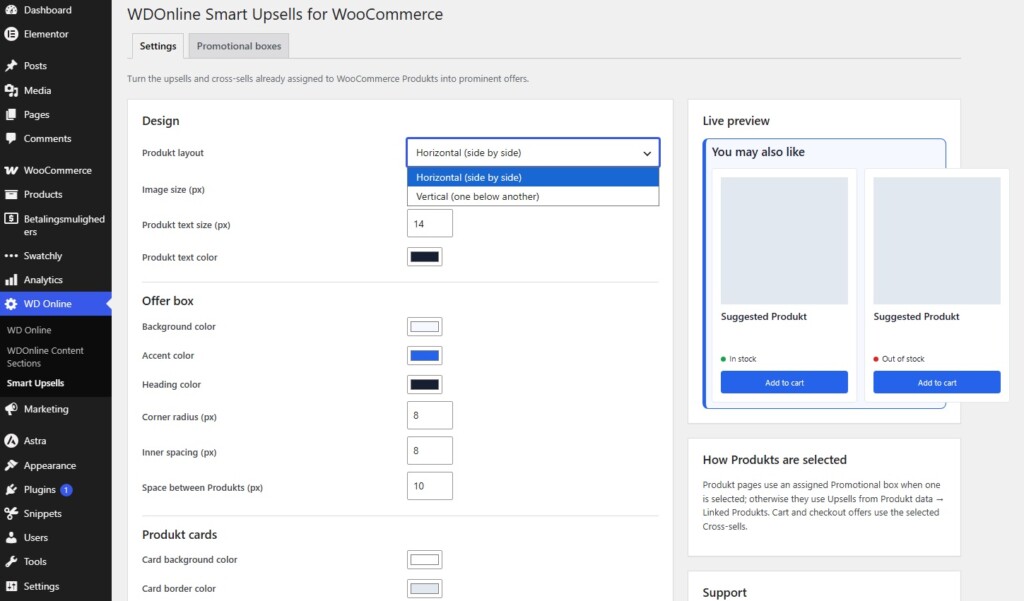Open the Accent color swatch

pos(424,355)
